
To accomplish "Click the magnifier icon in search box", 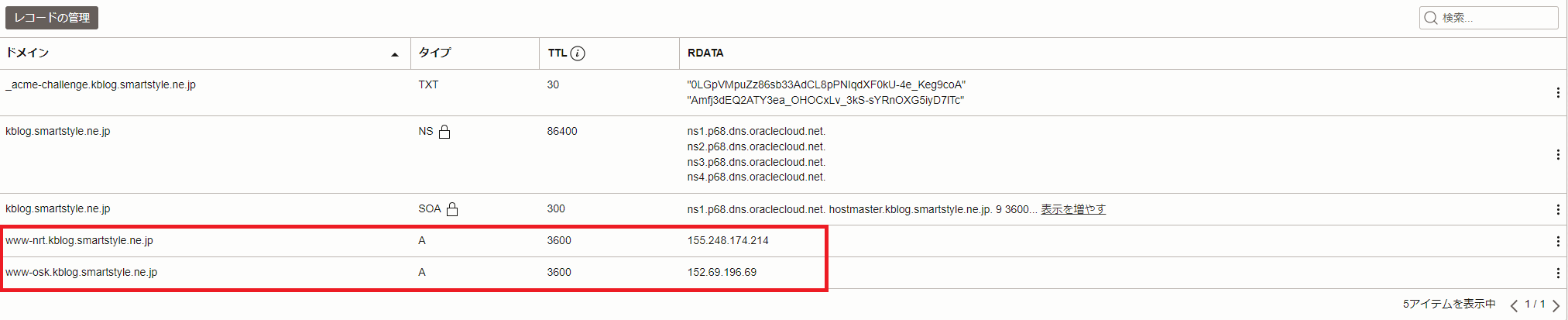I will (1431, 18).
